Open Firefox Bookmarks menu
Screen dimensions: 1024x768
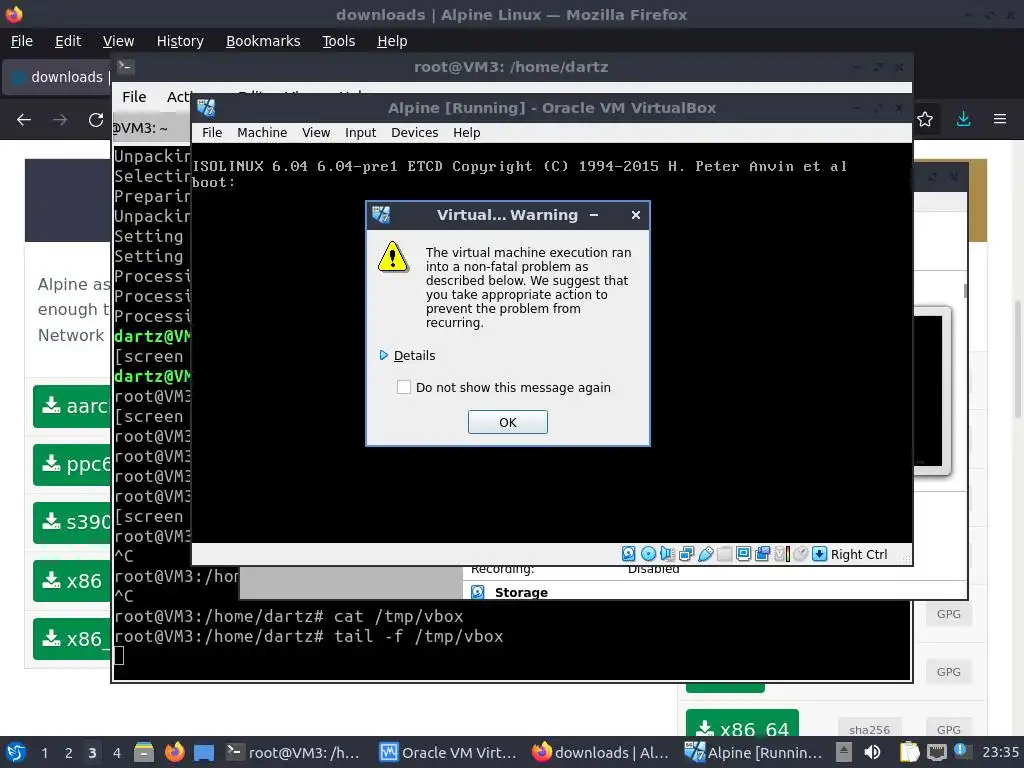click(x=263, y=41)
